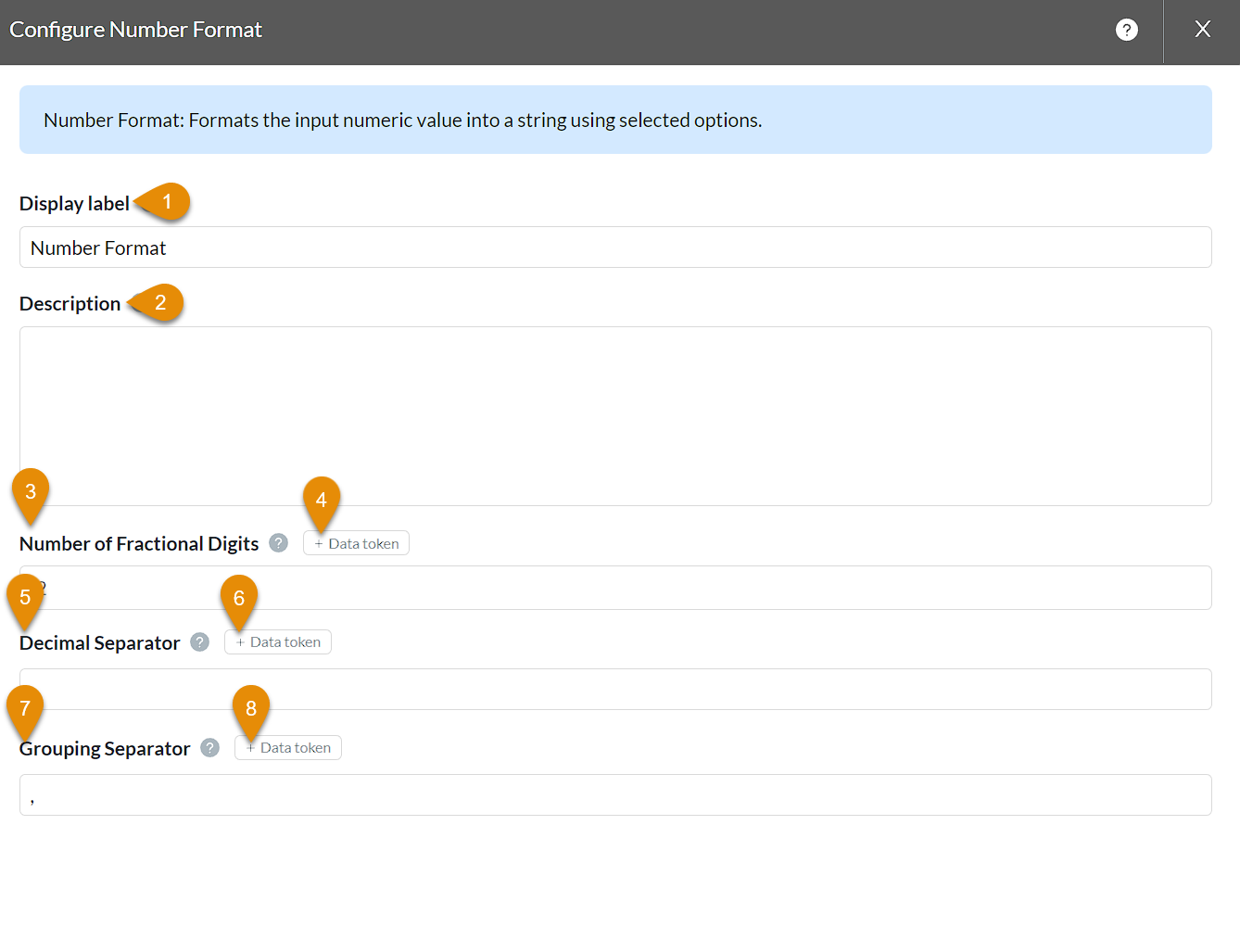Click the blue Number Format info banner
The width and height of the screenshot is (1240, 952).
pyautogui.click(x=615, y=120)
